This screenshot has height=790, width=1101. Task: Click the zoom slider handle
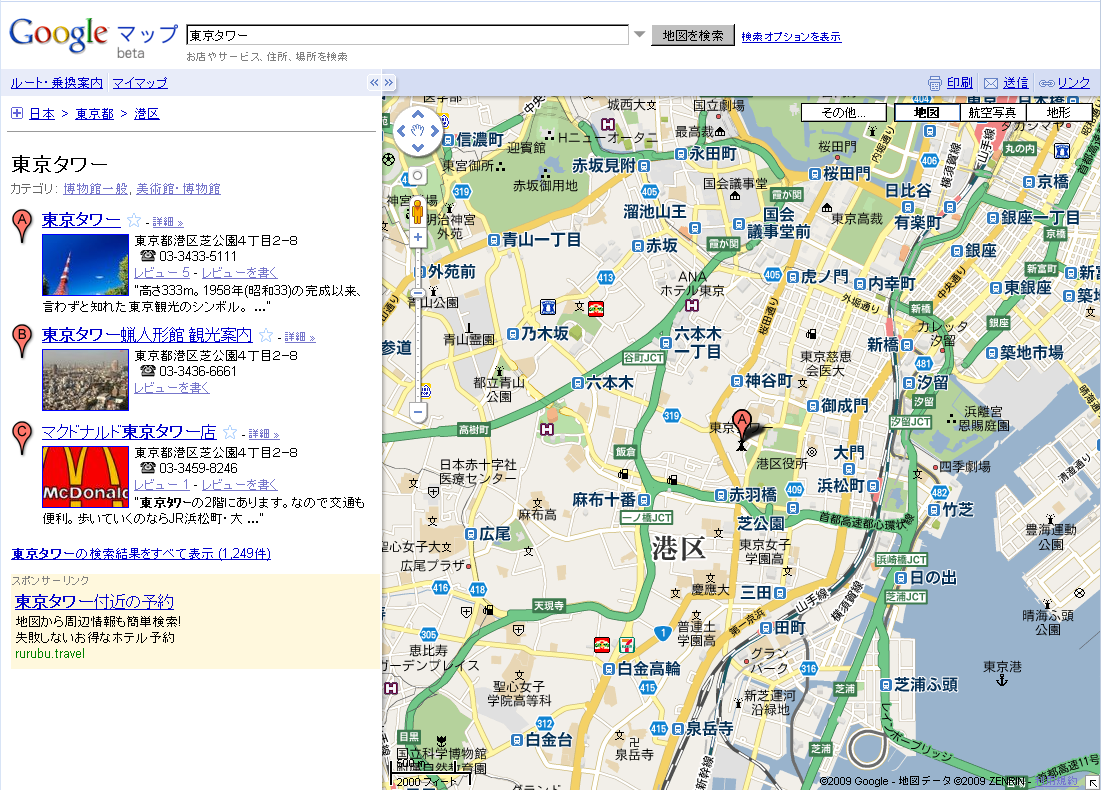pos(418,293)
